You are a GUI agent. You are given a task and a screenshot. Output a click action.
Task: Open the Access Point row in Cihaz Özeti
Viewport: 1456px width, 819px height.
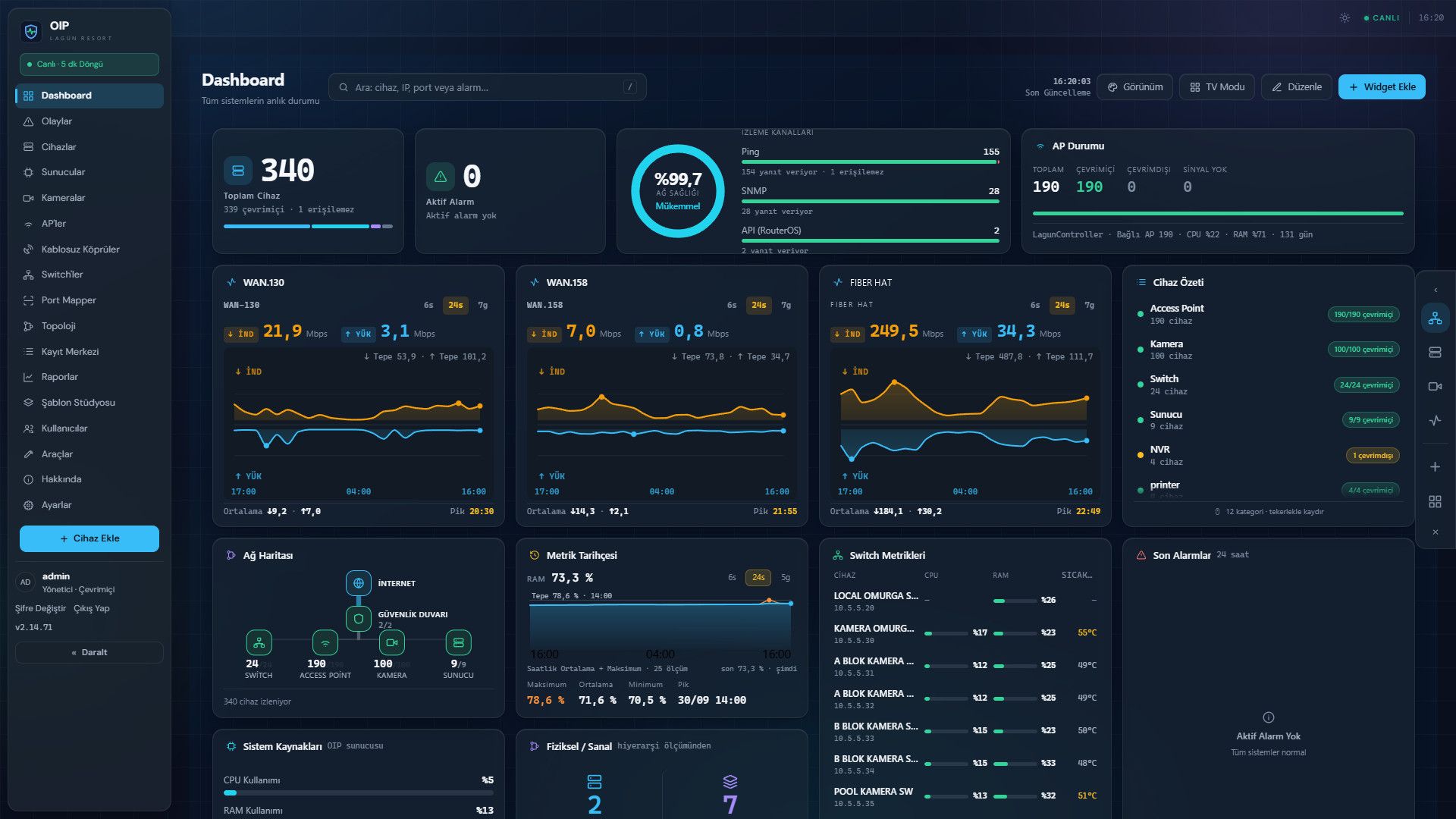(x=1269, y=315)
